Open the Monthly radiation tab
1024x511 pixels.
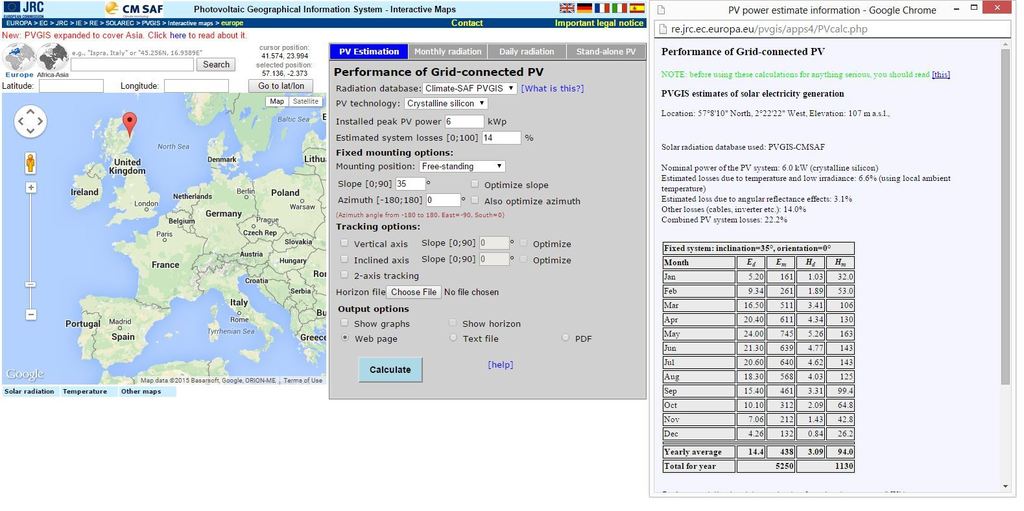tap(448, 52)
